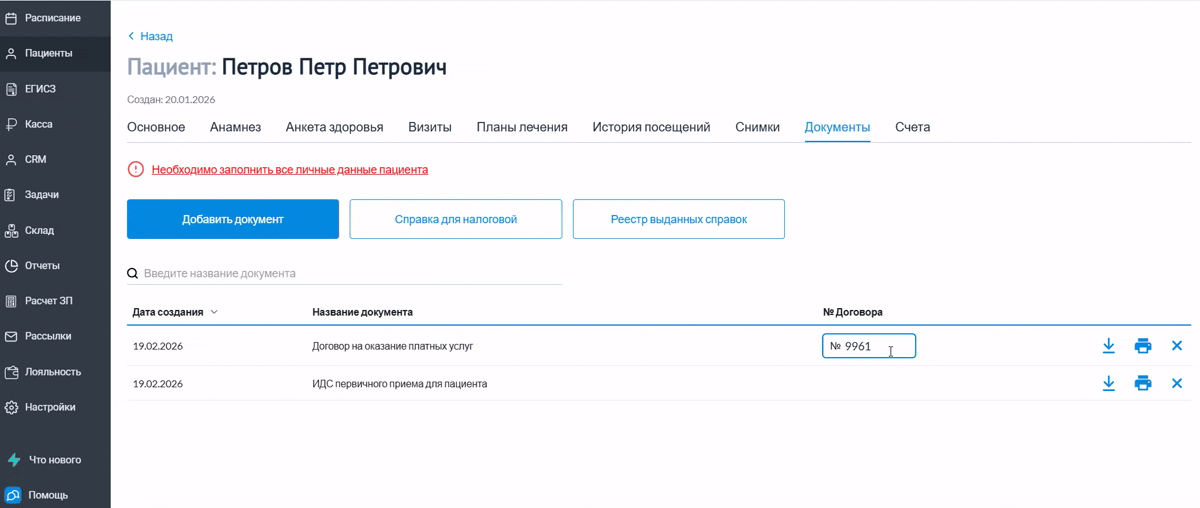
Task: Select Настройки label in sidebar
Action: click(x=50, y=407)
